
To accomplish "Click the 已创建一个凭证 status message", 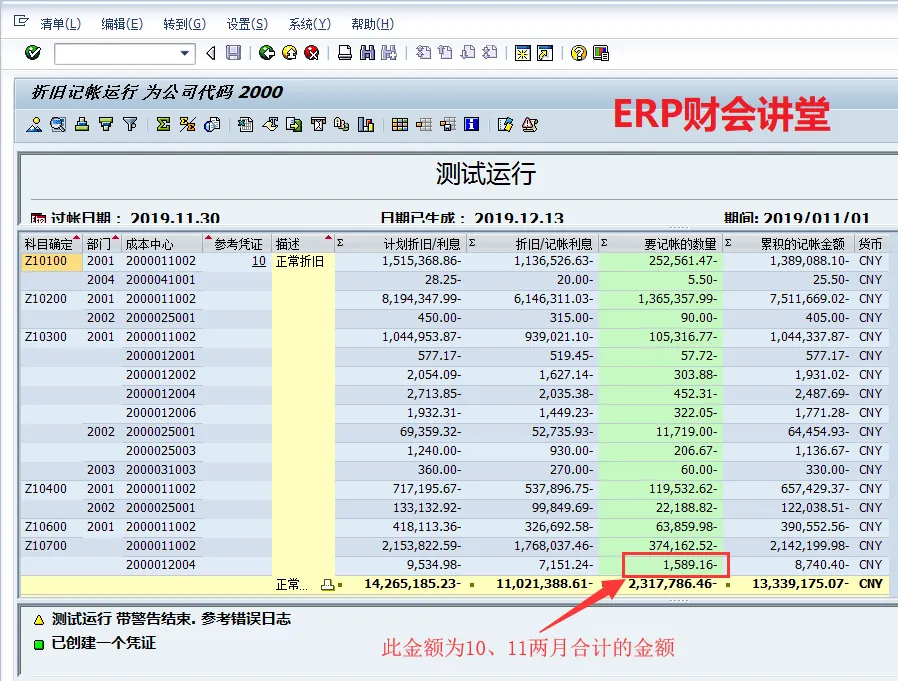I will tap(104, 643).
